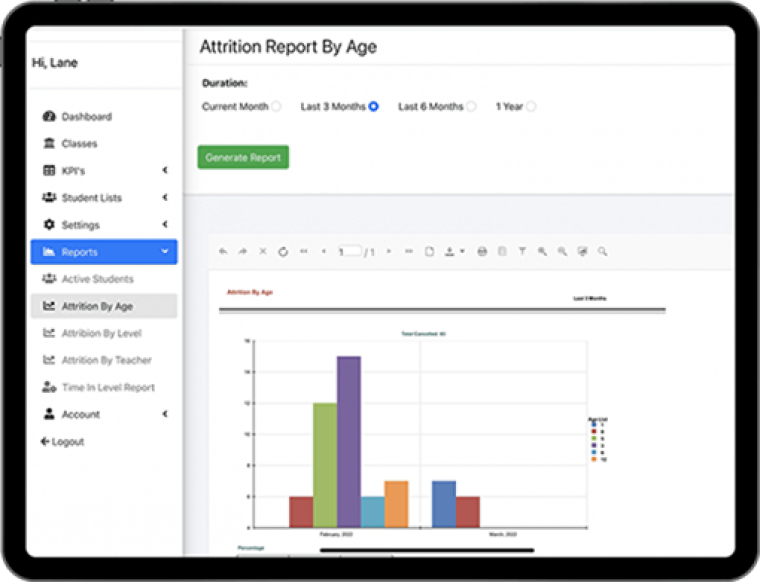Click the 'Hi, Lane' greeting text
The width and height of the screenshot is (760, 582).
(x=55, y=63)
